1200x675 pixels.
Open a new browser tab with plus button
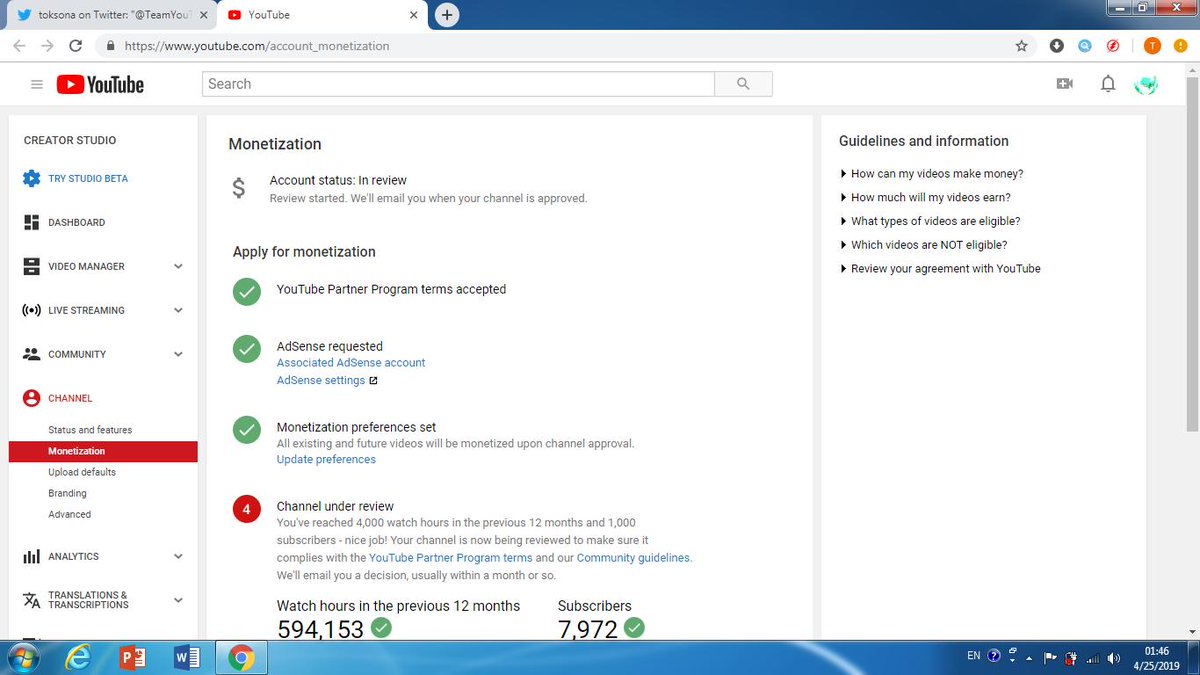pyautogui.click(x=447, y=15)
